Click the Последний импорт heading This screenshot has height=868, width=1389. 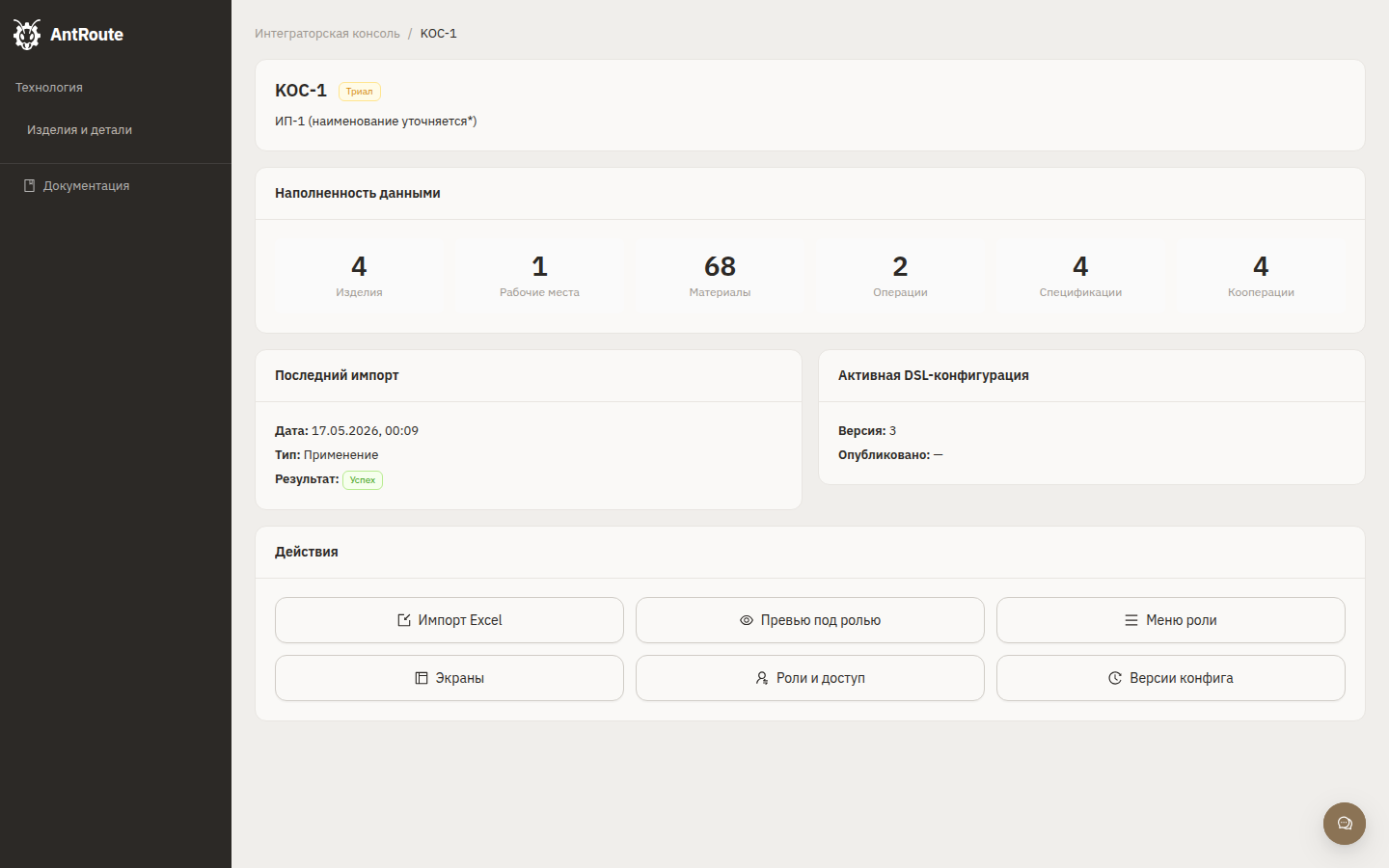[337, 375]
